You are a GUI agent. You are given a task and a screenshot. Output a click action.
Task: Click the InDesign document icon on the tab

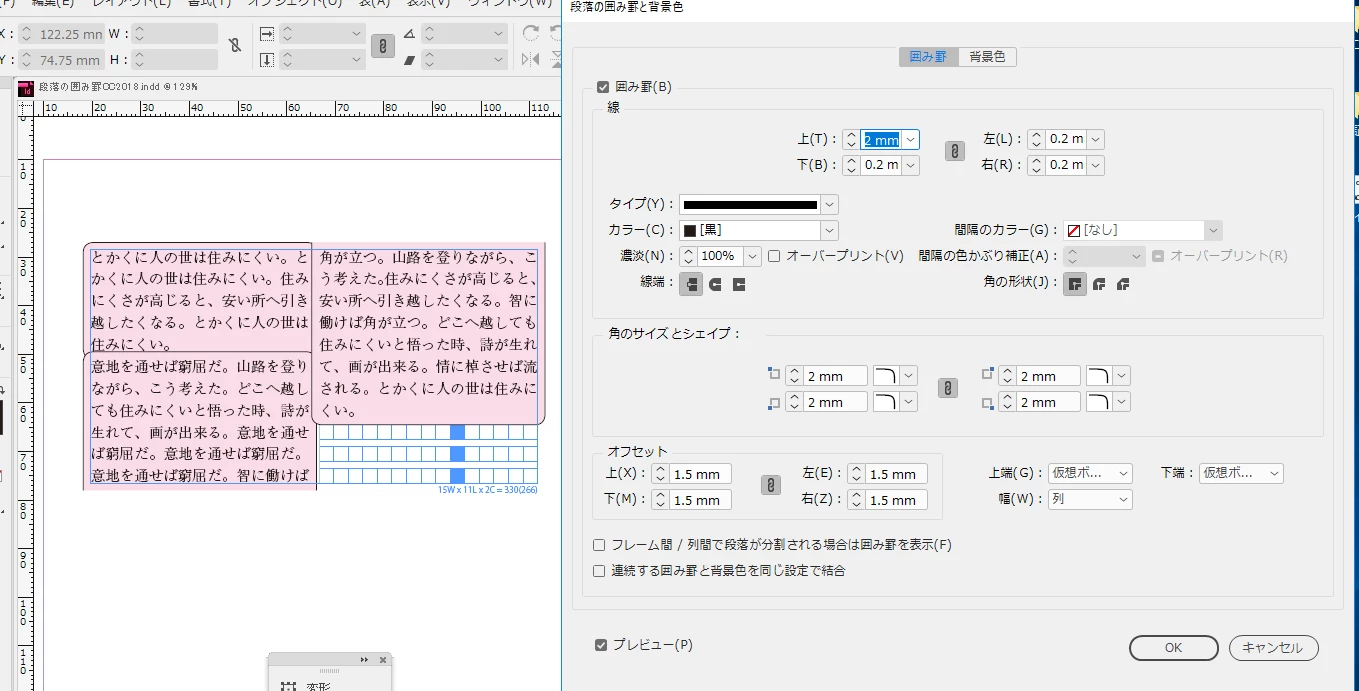[26, 87]
